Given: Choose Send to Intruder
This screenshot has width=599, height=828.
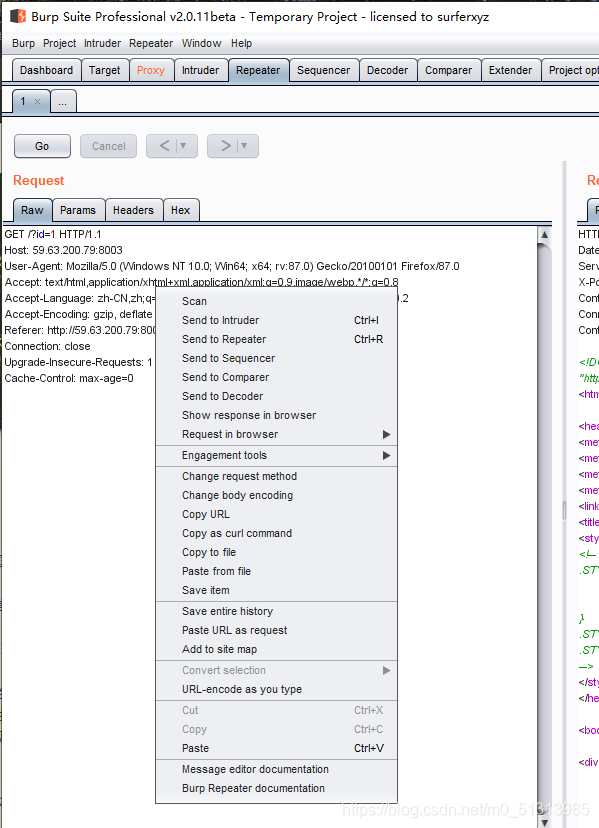Looking at the screenshot, I should click(x=276, y=320).
